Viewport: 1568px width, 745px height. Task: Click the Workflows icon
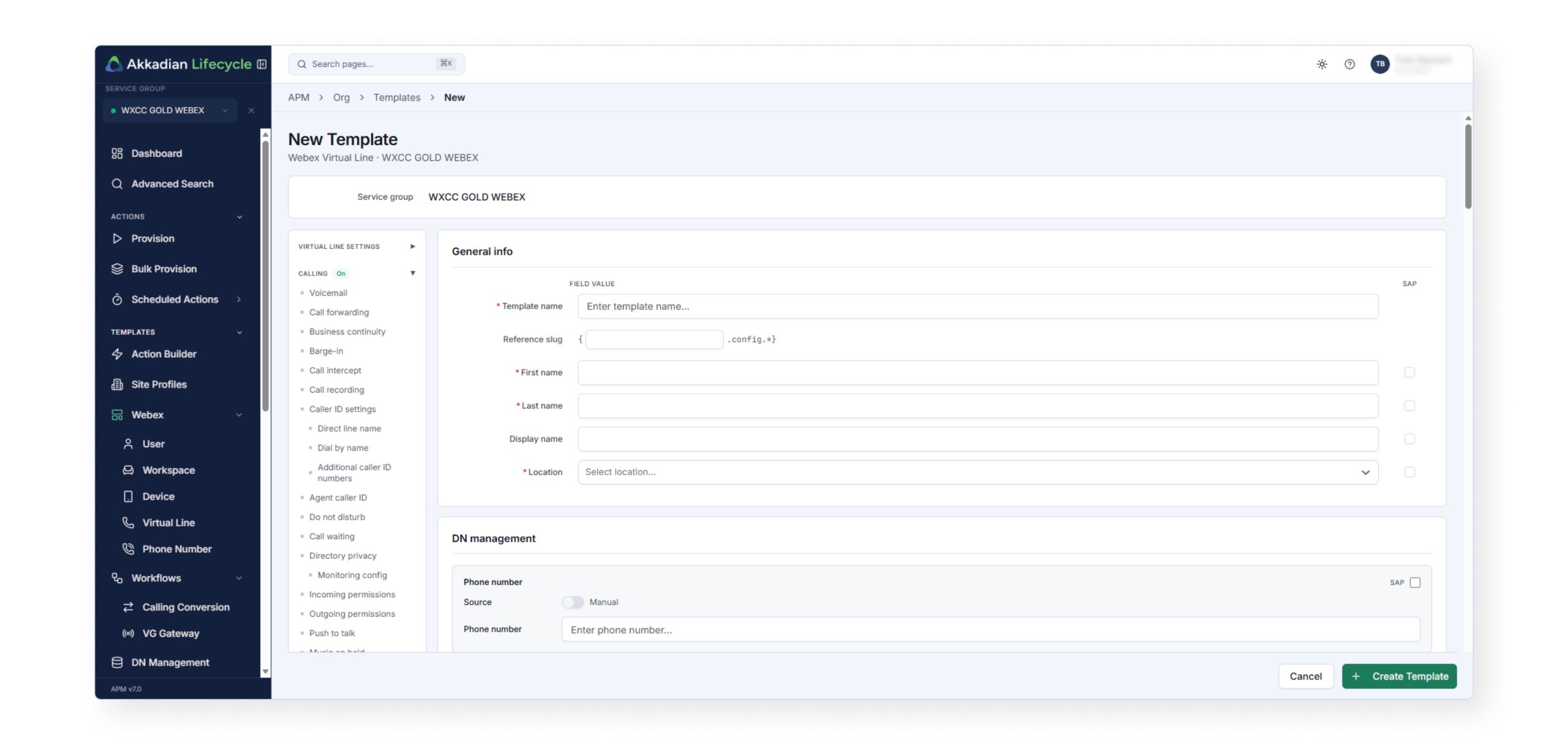pos(117,578)
